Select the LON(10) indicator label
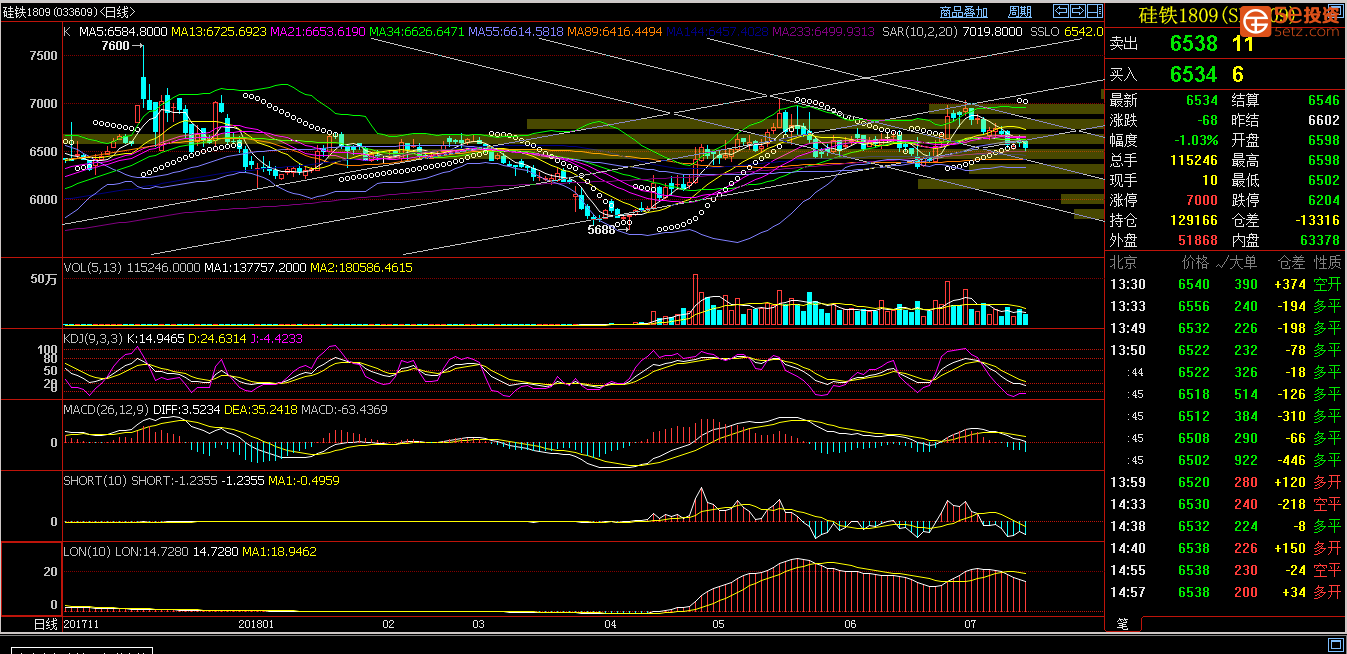The width and height of the screenshot is (1347, 654). coord(88,552)
